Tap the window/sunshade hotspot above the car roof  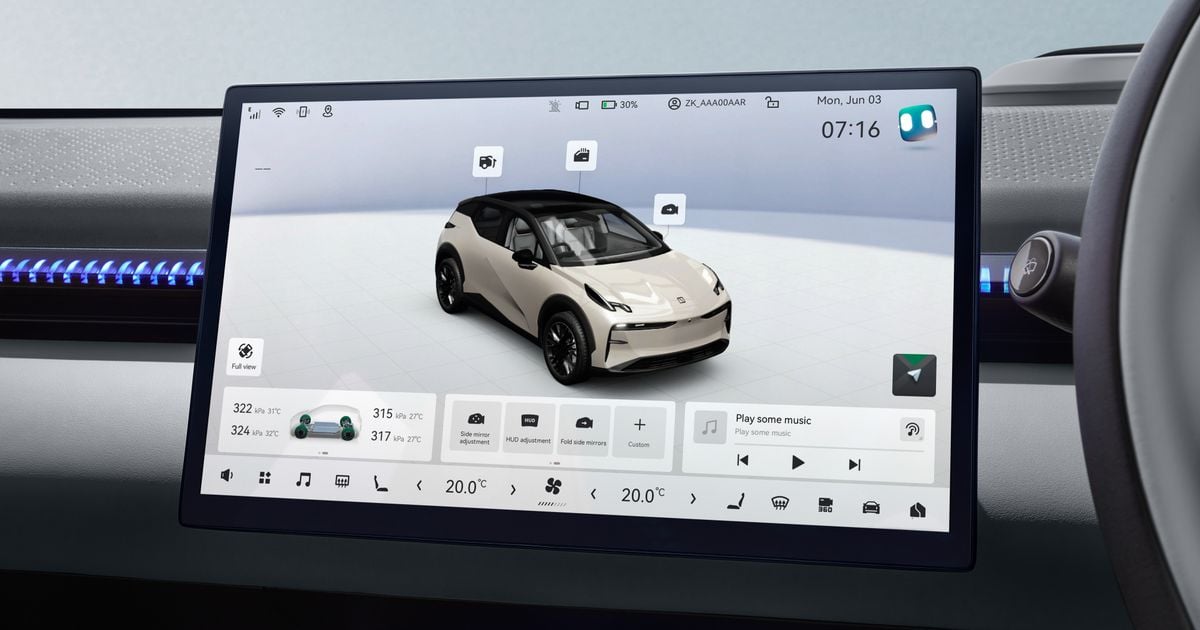point(581,155)
